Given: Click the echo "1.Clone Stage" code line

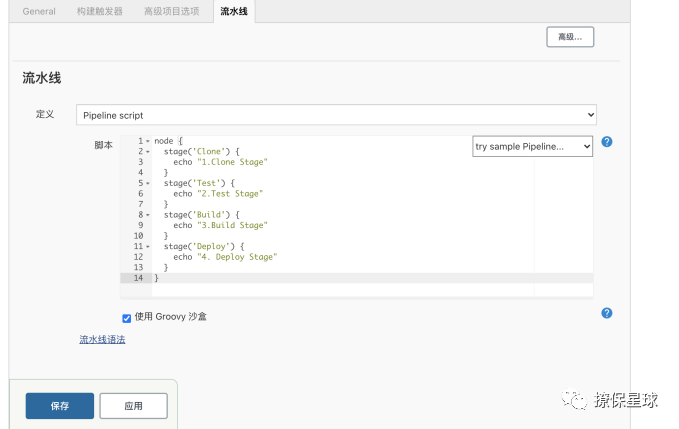Looking at the screenshot, I should [x=220, y=162].
